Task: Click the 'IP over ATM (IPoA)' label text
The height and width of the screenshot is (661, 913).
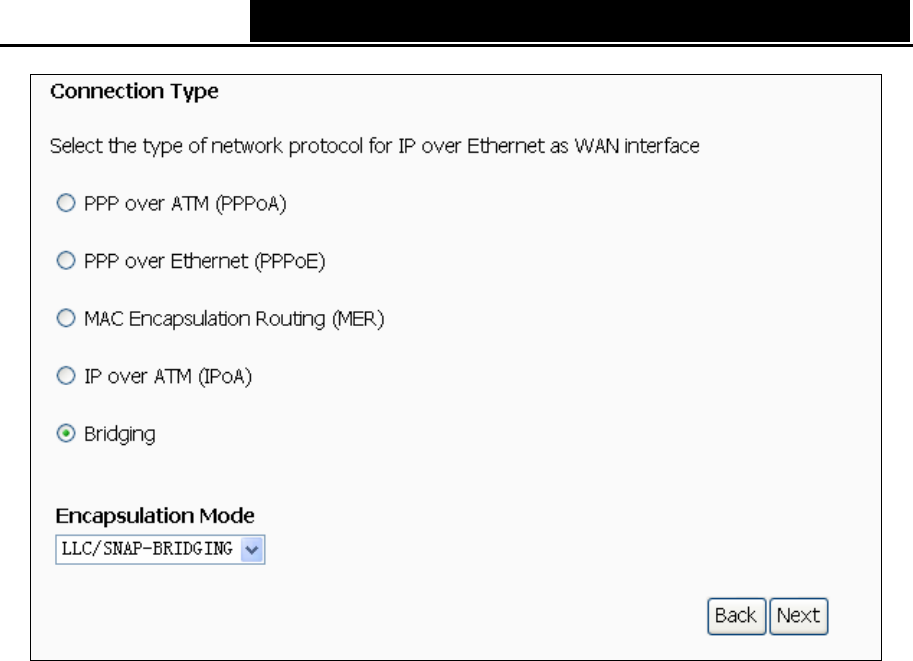Action: pos(168,376)
